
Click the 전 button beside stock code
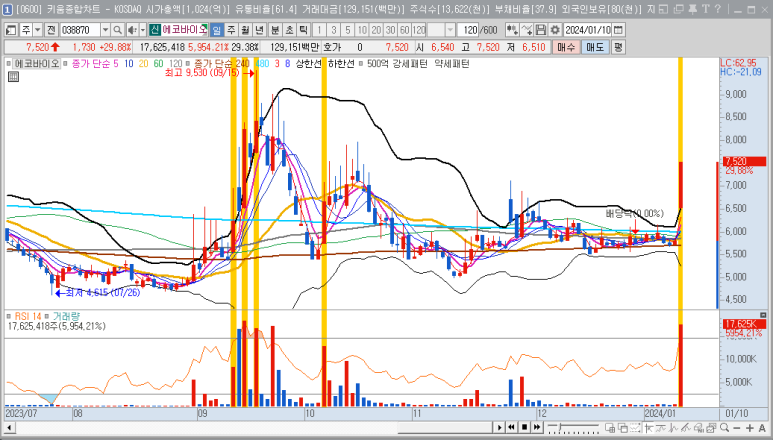pos(51,30)
